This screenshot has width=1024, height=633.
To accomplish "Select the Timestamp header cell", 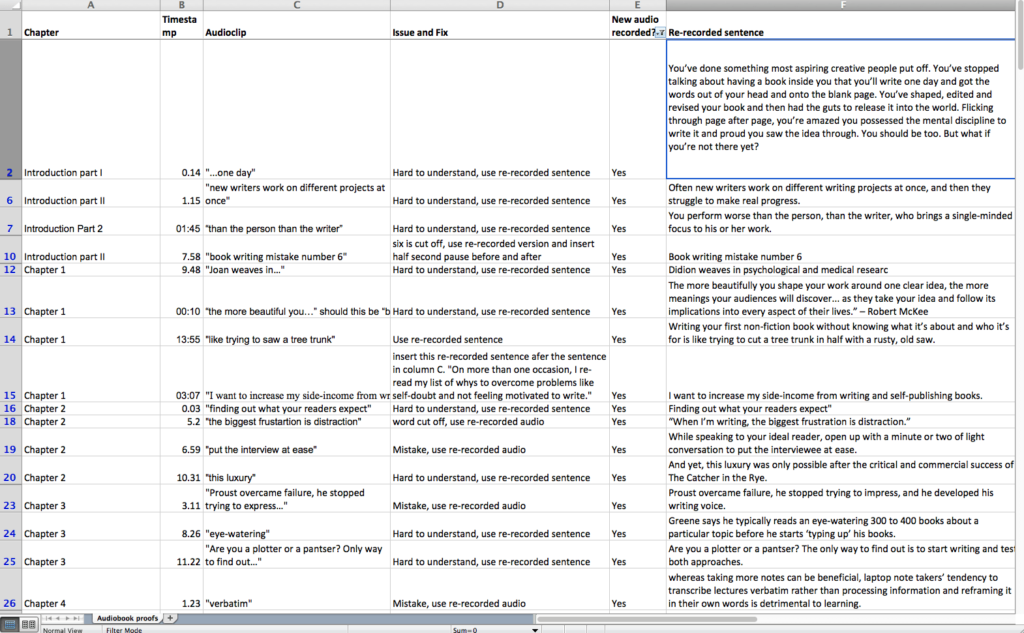I will [x=180, y=25].
